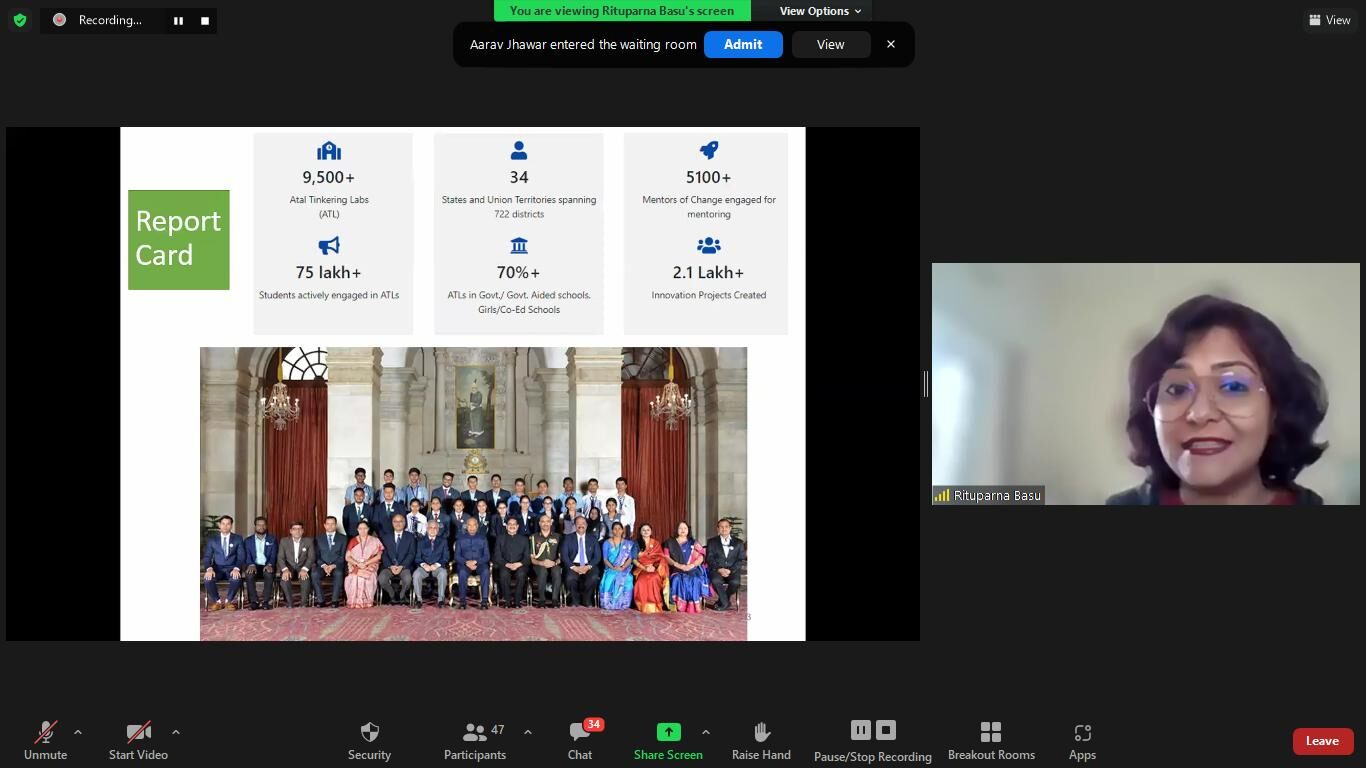This screenshot has width=1366, height=768.
Task: Start Video from the camera button
Action: coord(138,741)
